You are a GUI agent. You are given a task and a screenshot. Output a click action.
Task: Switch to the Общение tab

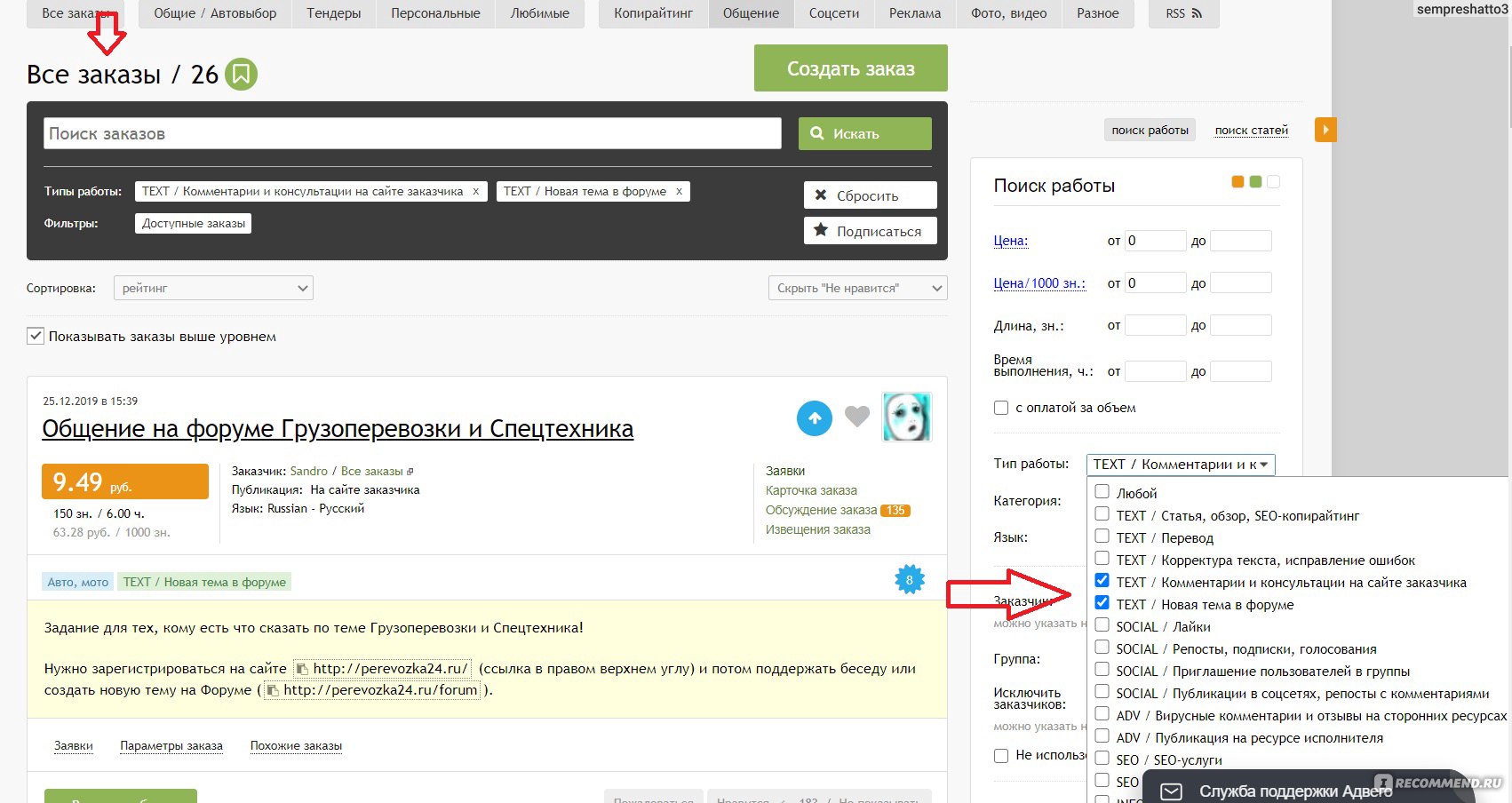pyautogui.click(x=751, y=13)
